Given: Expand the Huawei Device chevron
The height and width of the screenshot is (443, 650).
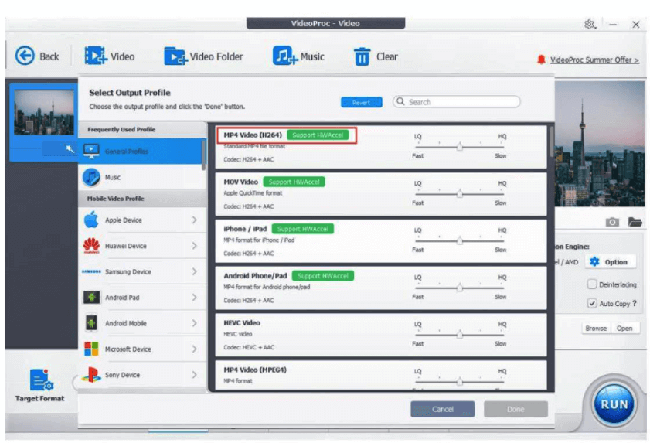Looking at the screenshot, I should click(194, 246).
